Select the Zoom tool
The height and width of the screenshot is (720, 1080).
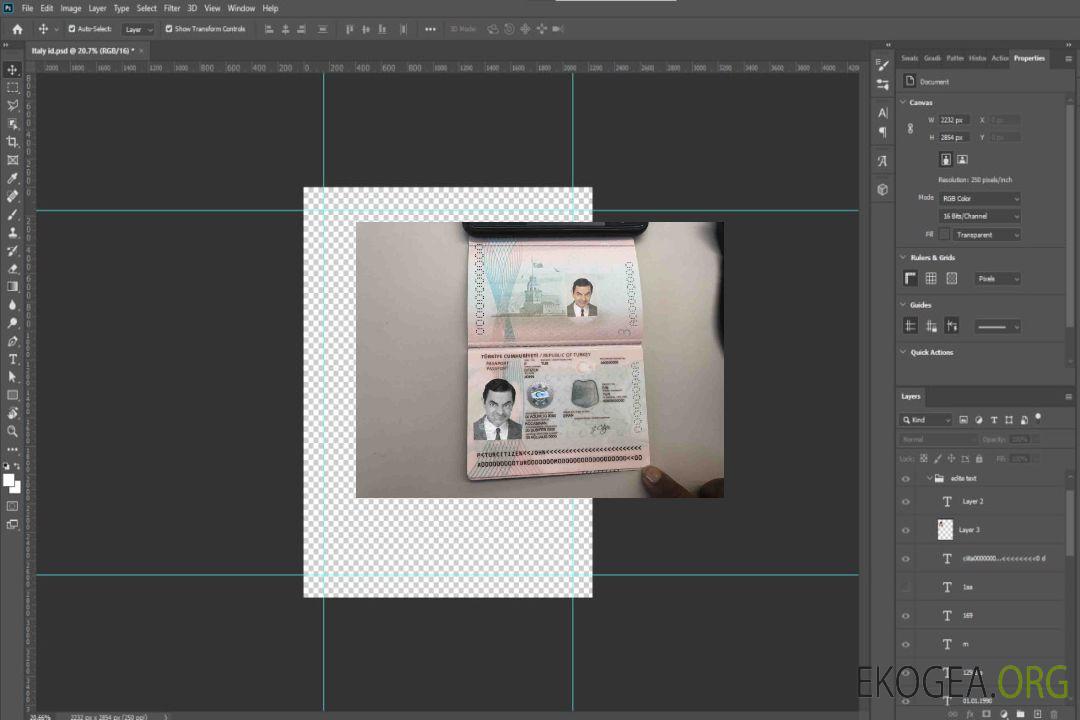(x=12, y=431)
